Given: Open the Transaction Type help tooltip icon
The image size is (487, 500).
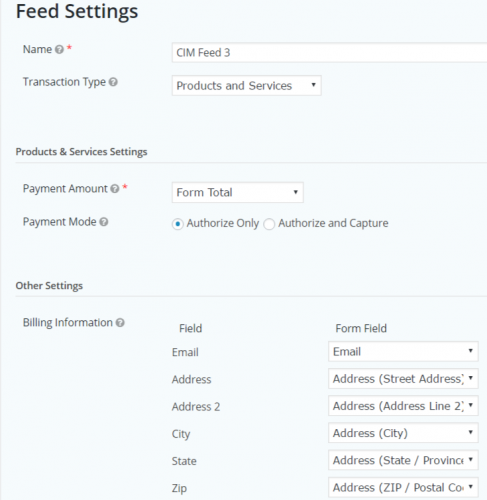Looking at the screenshot, I should pos(113,82).
